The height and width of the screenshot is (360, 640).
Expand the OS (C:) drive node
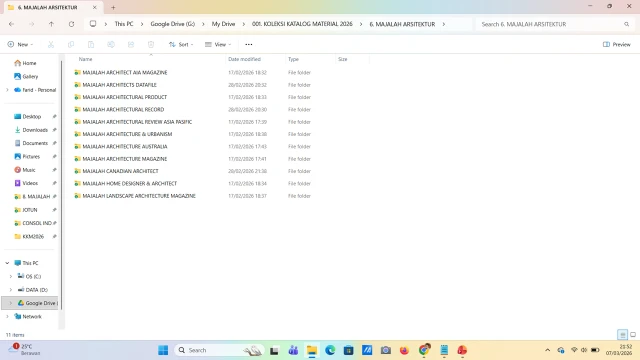(11, 276)
